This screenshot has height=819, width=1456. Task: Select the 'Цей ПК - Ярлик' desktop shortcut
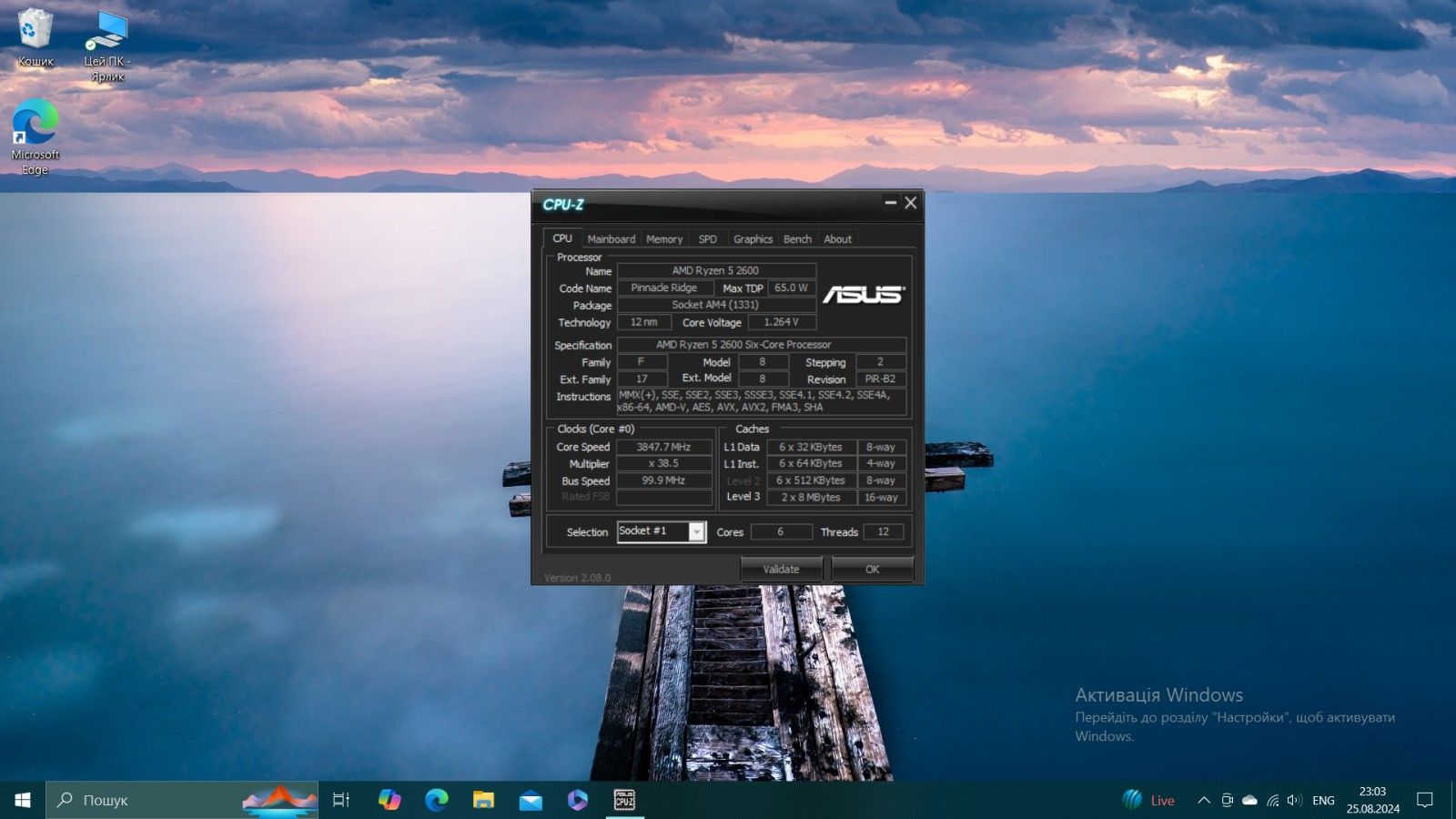[x=107, y=45]
